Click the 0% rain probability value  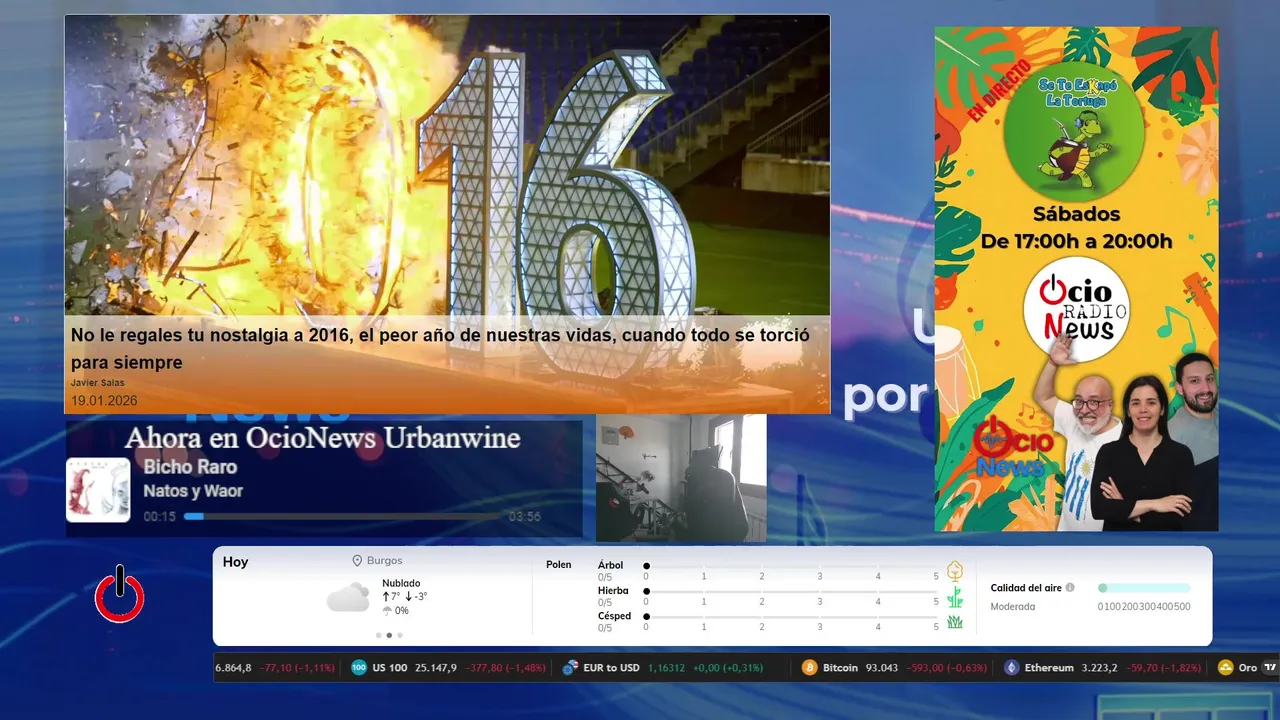click(402, 611)
